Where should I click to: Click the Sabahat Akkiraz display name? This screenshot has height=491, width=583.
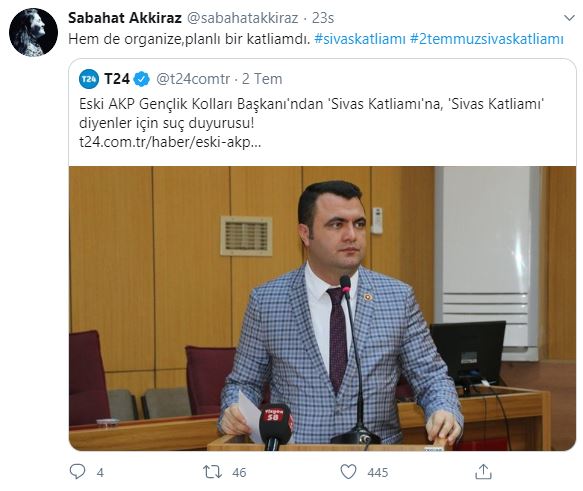(125, 18)
